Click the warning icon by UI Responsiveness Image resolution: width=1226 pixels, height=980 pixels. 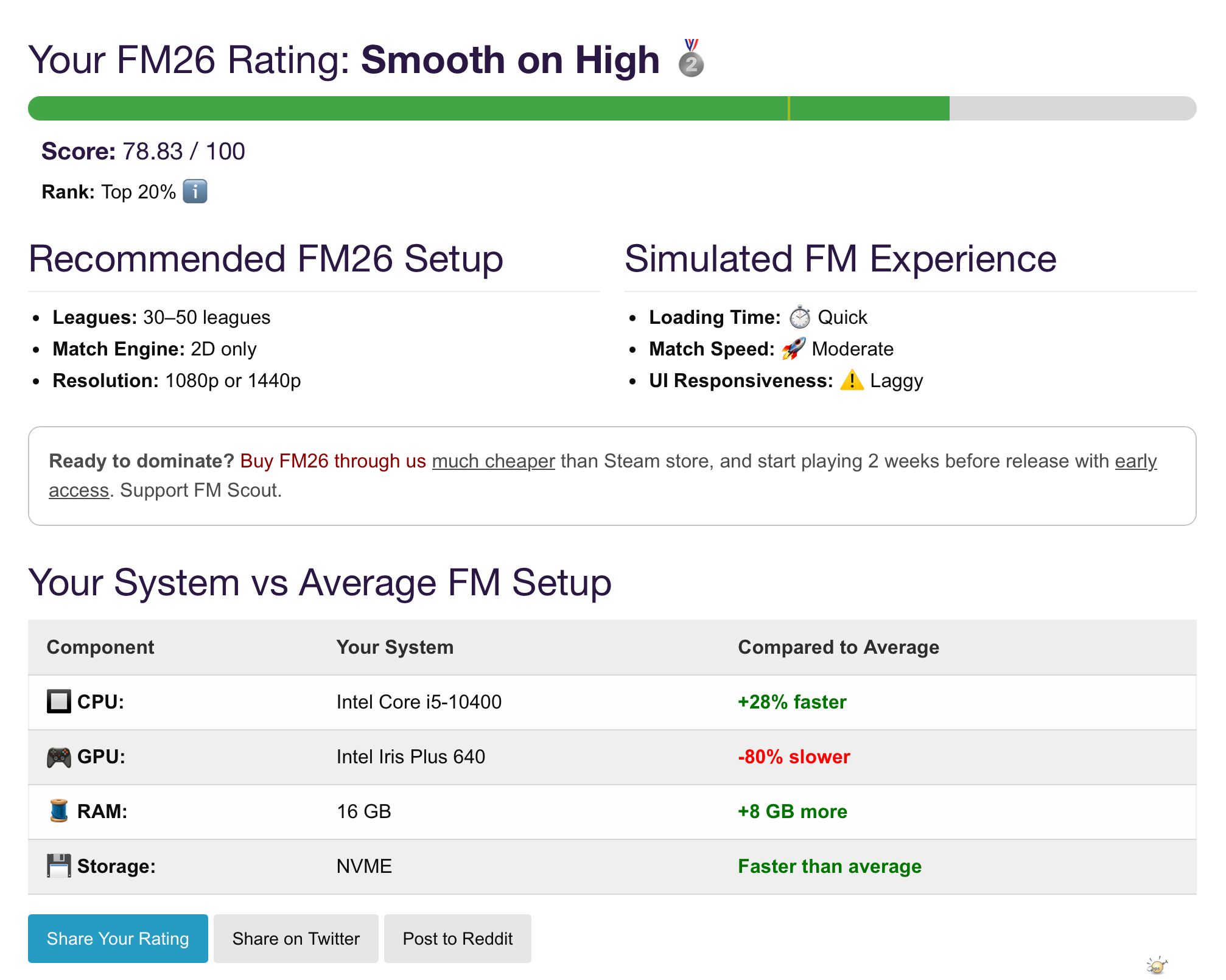coord(852,380)
